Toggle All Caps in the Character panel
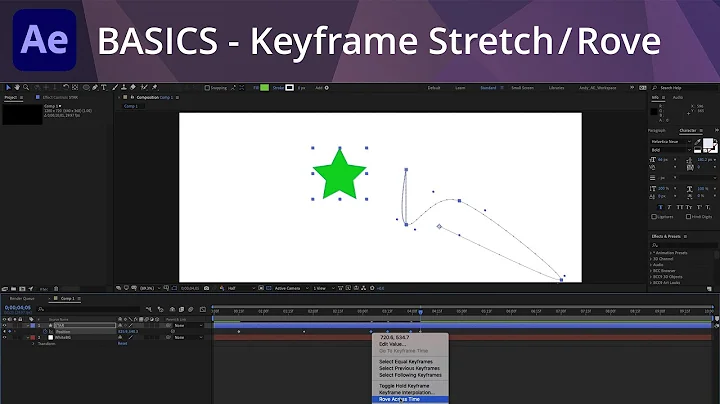The width and height of the screenshot is (720, 404). tap(680, 208)
